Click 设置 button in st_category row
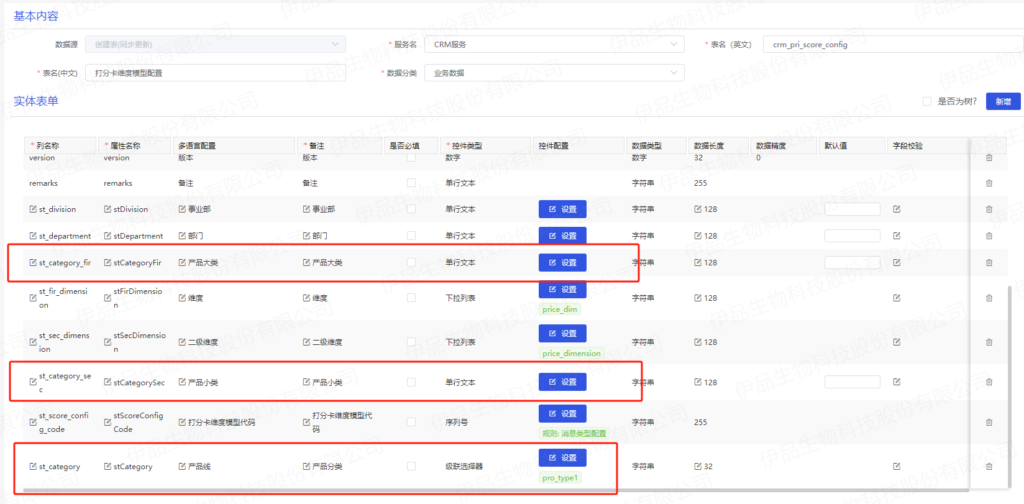The width and height of the screenshot is (1024, 504). coord(562,458)
